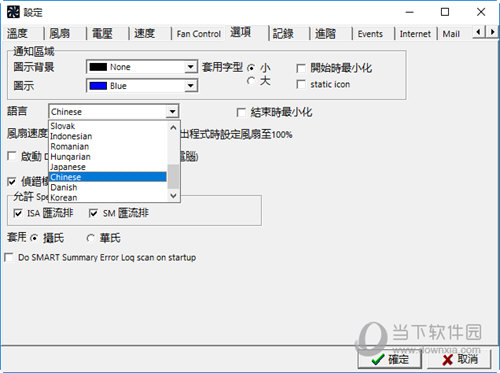Select small font radio 小

pyautogui.click(x=251, y=68)
